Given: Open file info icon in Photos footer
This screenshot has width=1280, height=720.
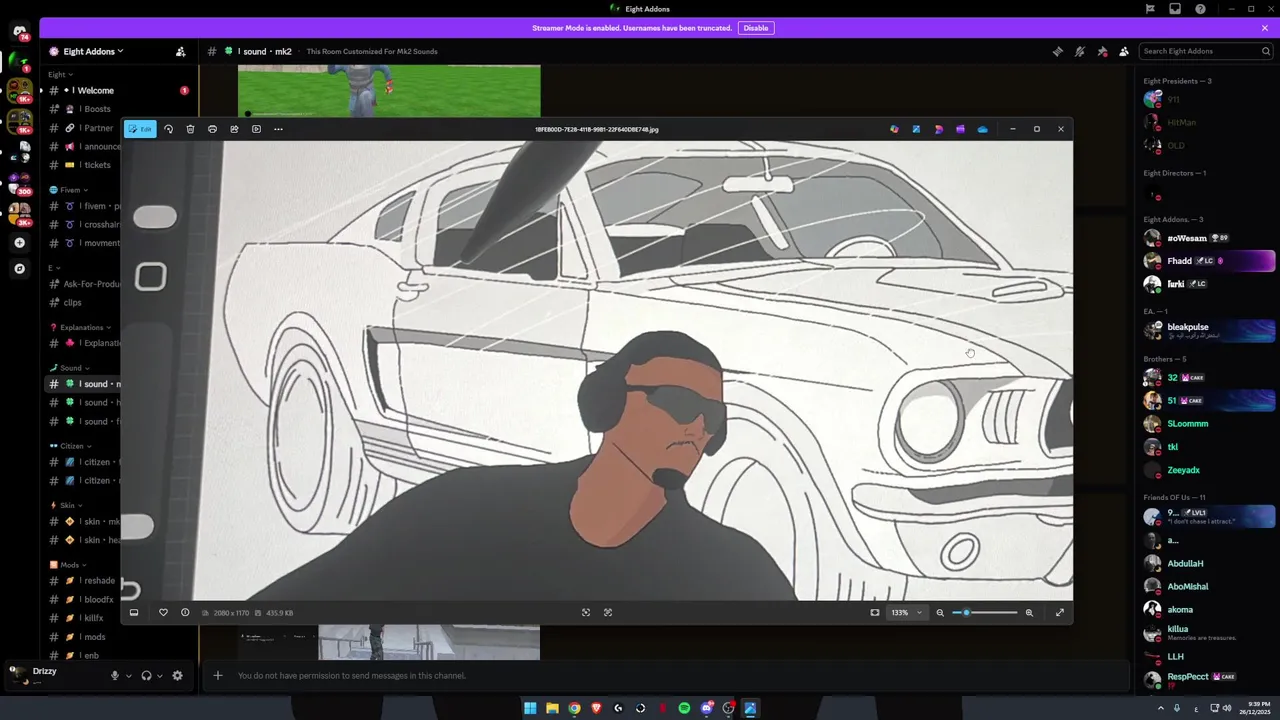Looking at the screenshot, I should pyautogui.click(x=185, y=612).
